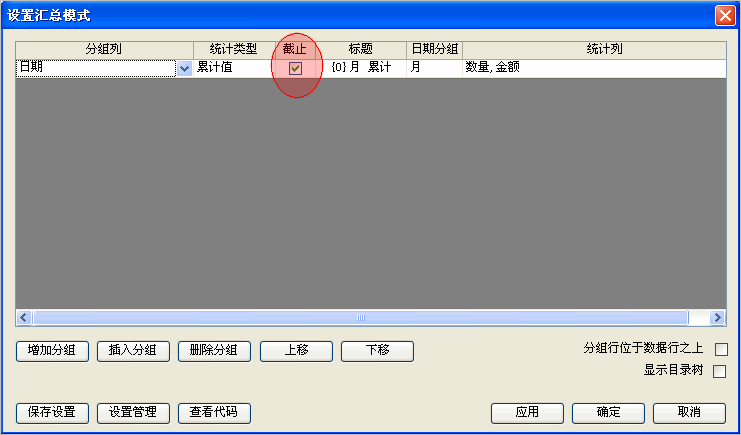Confirm with the 确定 button
This screenshot has height=435, width=741.
click(608, 412)
